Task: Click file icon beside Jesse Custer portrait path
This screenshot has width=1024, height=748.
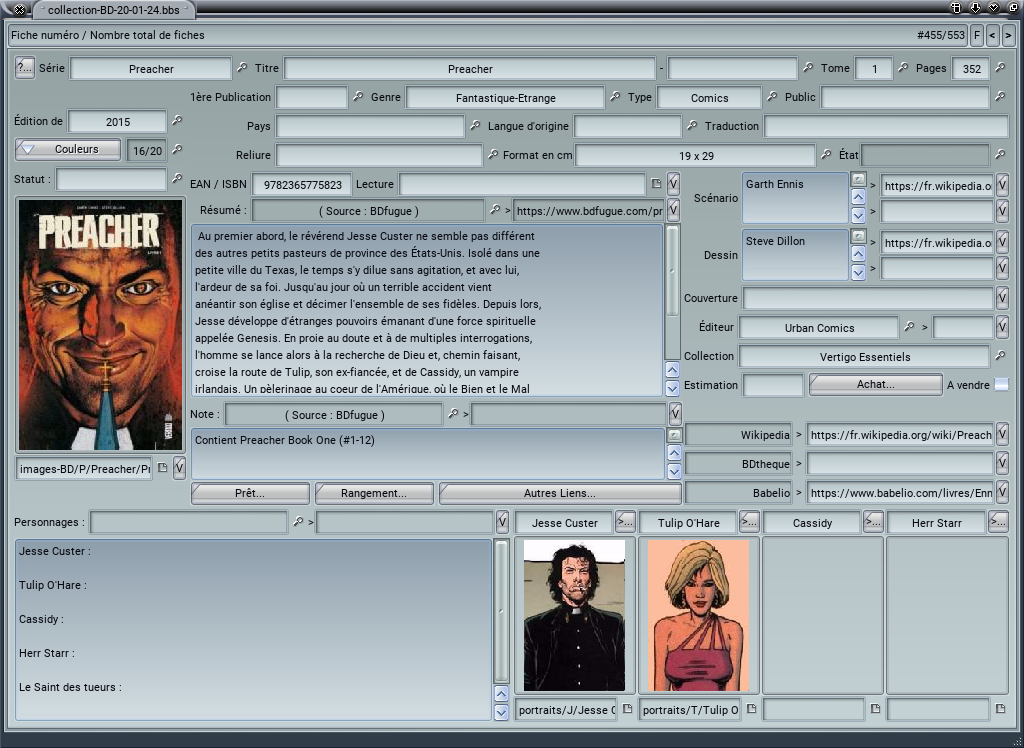Action: click(x=628, y=709)
